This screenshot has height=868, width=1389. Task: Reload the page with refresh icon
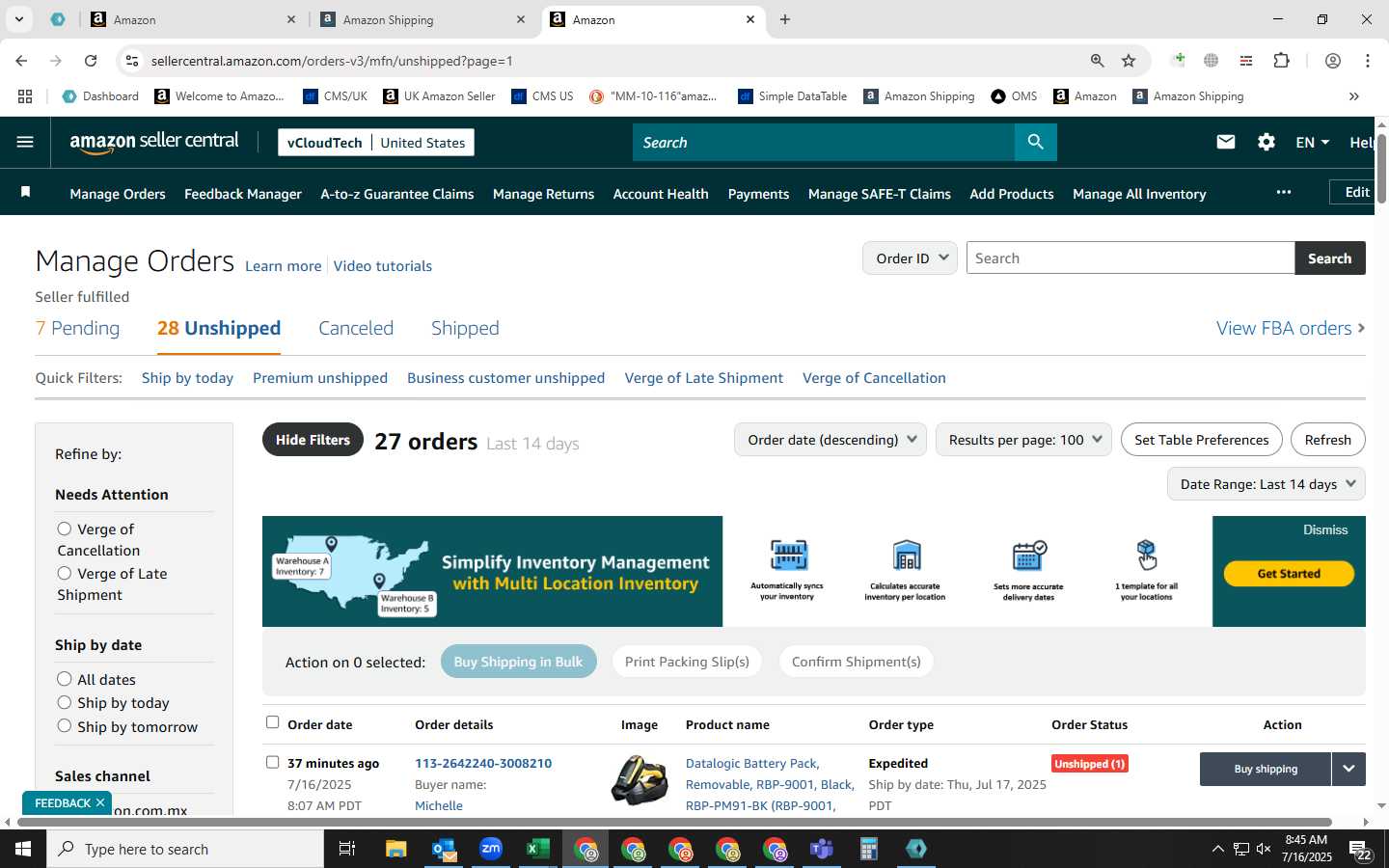coord(91,61)
